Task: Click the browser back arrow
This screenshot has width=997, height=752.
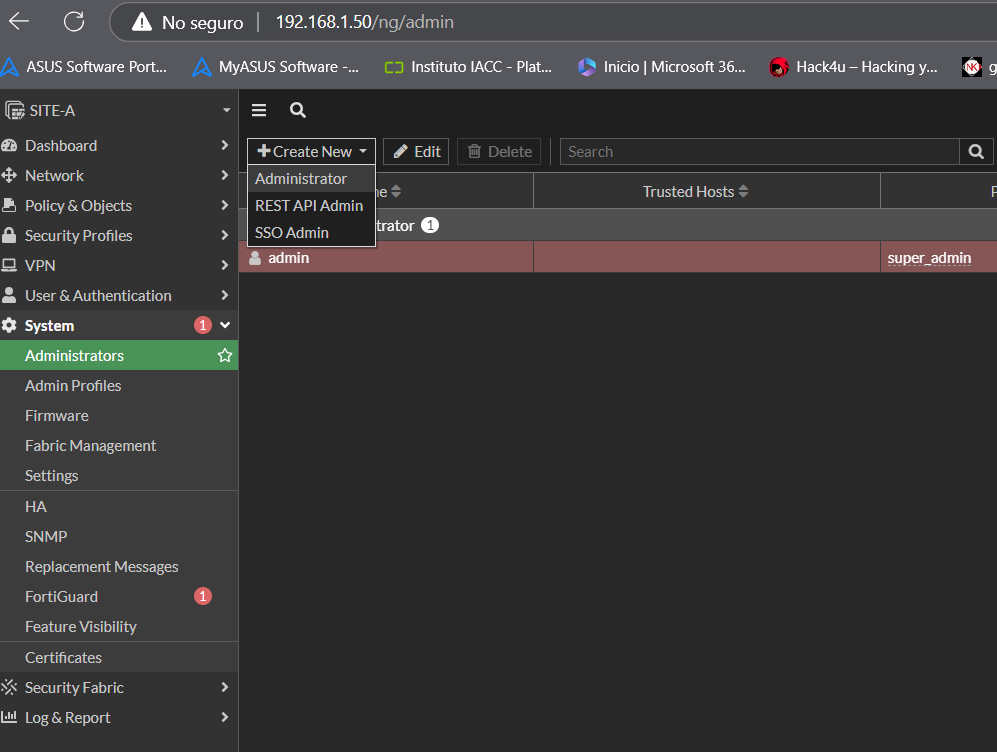Action: click(19, 21)
